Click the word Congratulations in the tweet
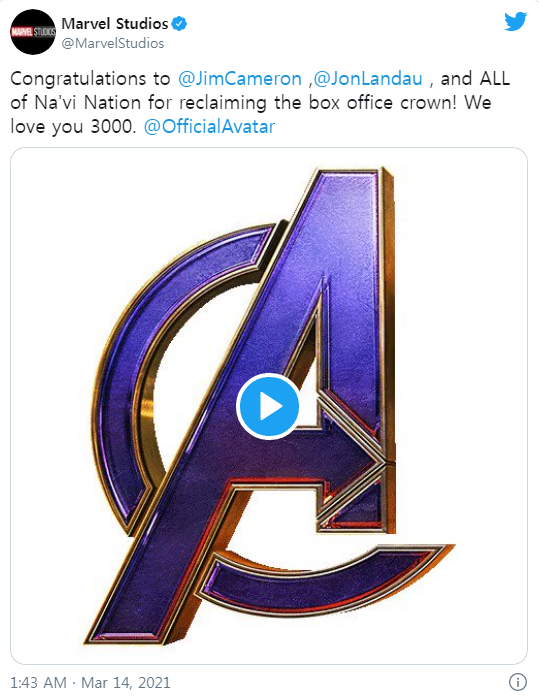Image resolution: width=539 pixels, height=698 pixels. click(78, 79)
